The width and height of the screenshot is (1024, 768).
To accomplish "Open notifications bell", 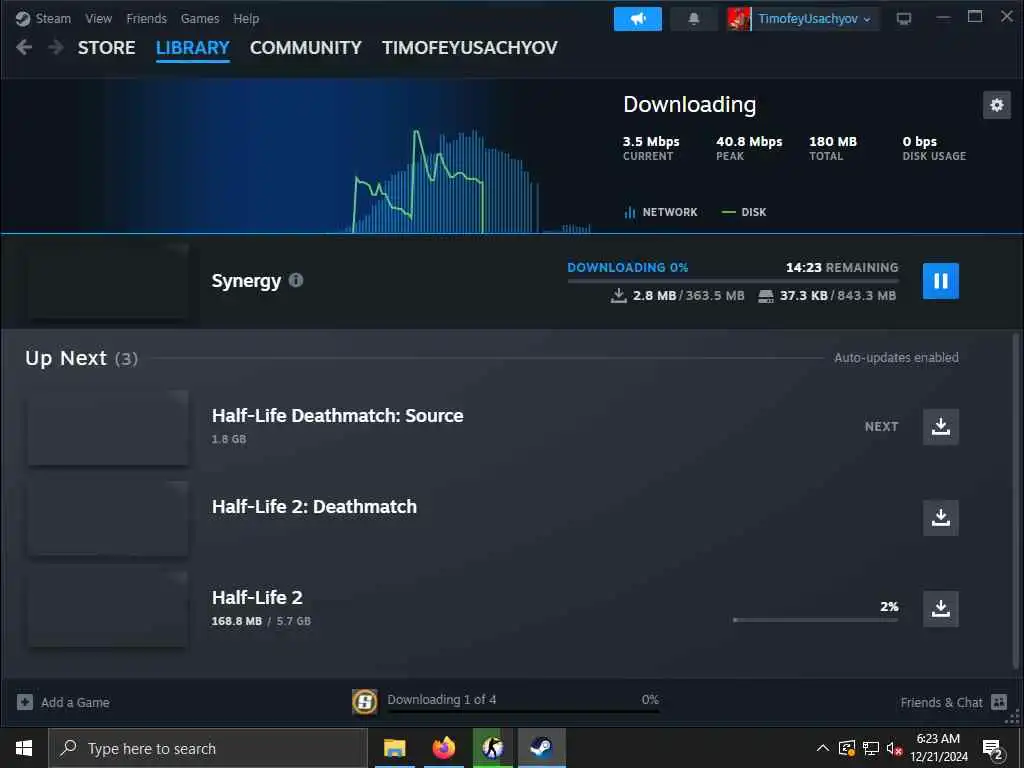I will click(x=694, y=19).
